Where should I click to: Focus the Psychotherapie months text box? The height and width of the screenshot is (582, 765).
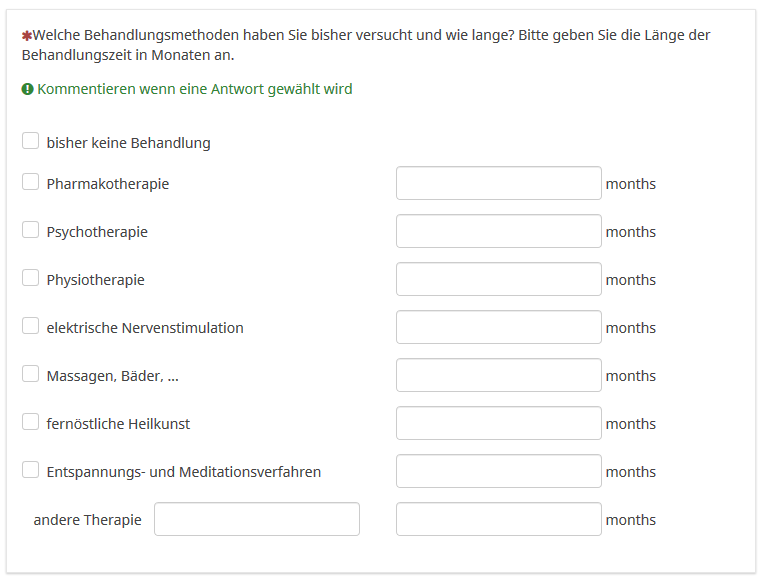point(498,232)
